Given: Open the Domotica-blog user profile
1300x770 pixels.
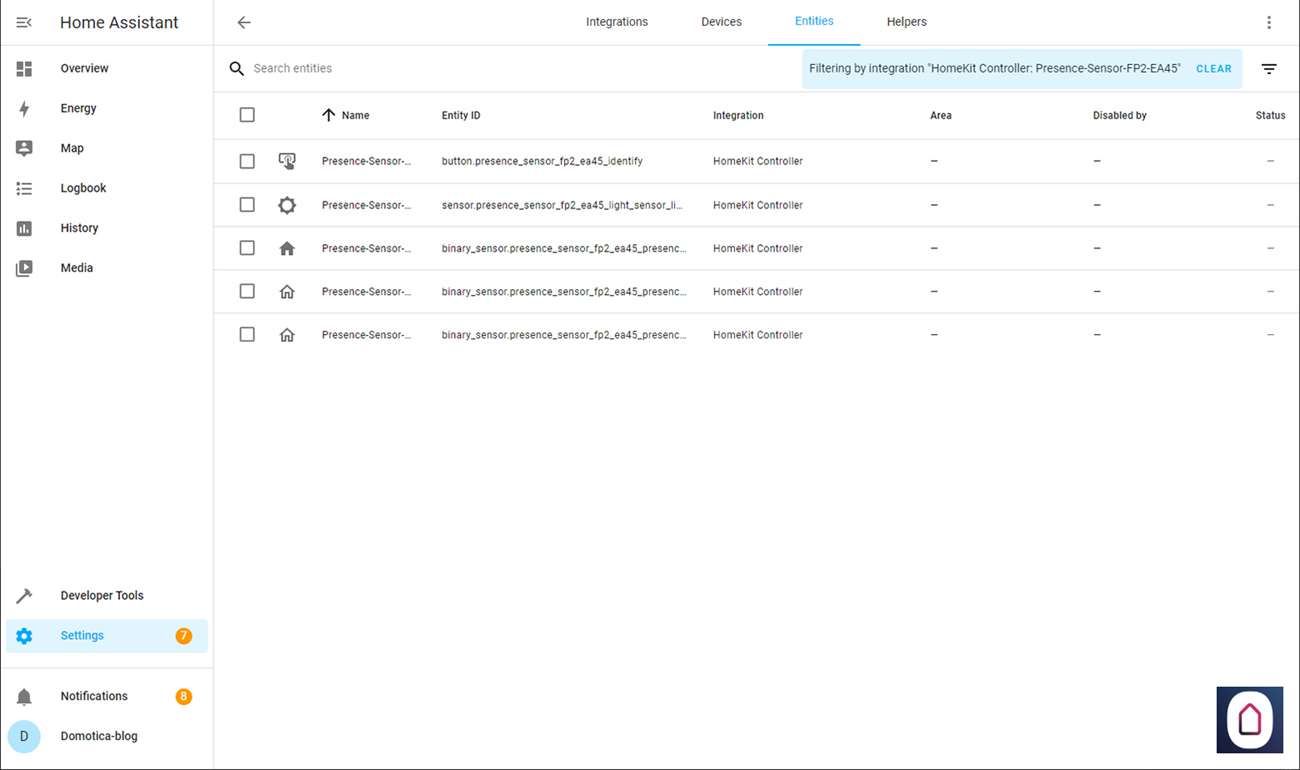Looking at the screenshot, I should tap(98, 736).
